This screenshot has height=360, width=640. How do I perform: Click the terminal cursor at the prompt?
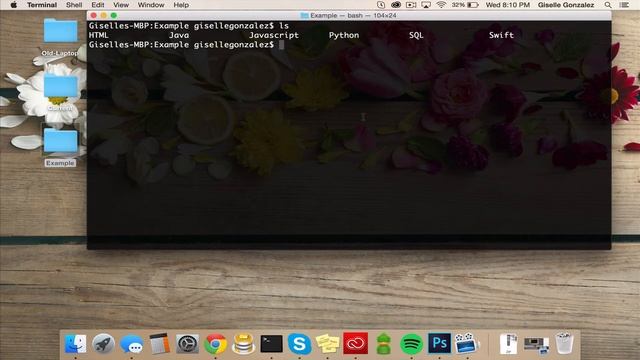[x=282, y=44]
